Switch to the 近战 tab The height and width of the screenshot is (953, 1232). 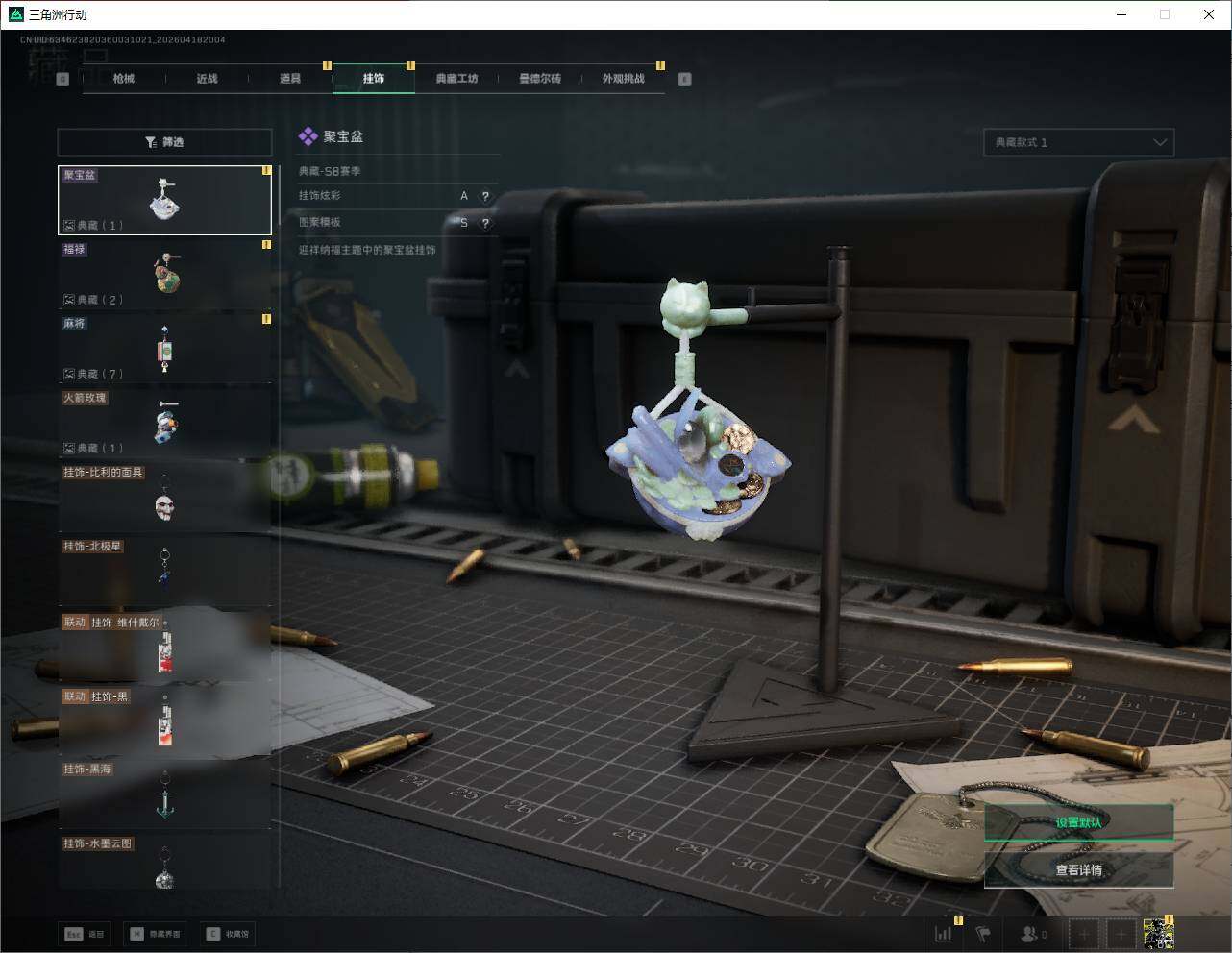[207, 79]
